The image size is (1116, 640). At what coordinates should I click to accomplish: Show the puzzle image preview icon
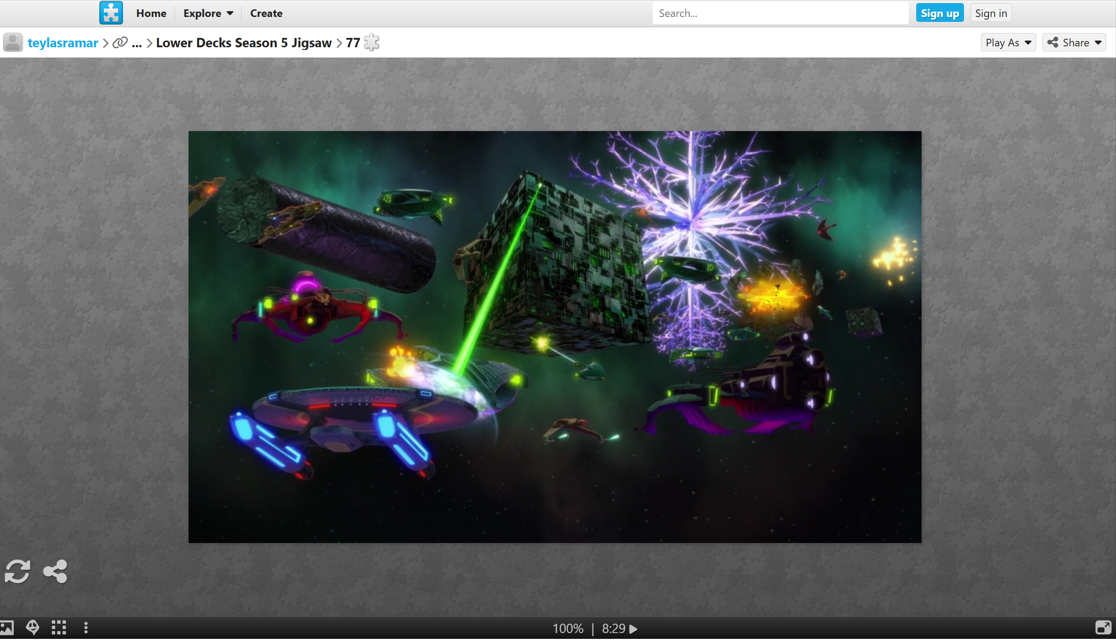(x=7, y=628)
